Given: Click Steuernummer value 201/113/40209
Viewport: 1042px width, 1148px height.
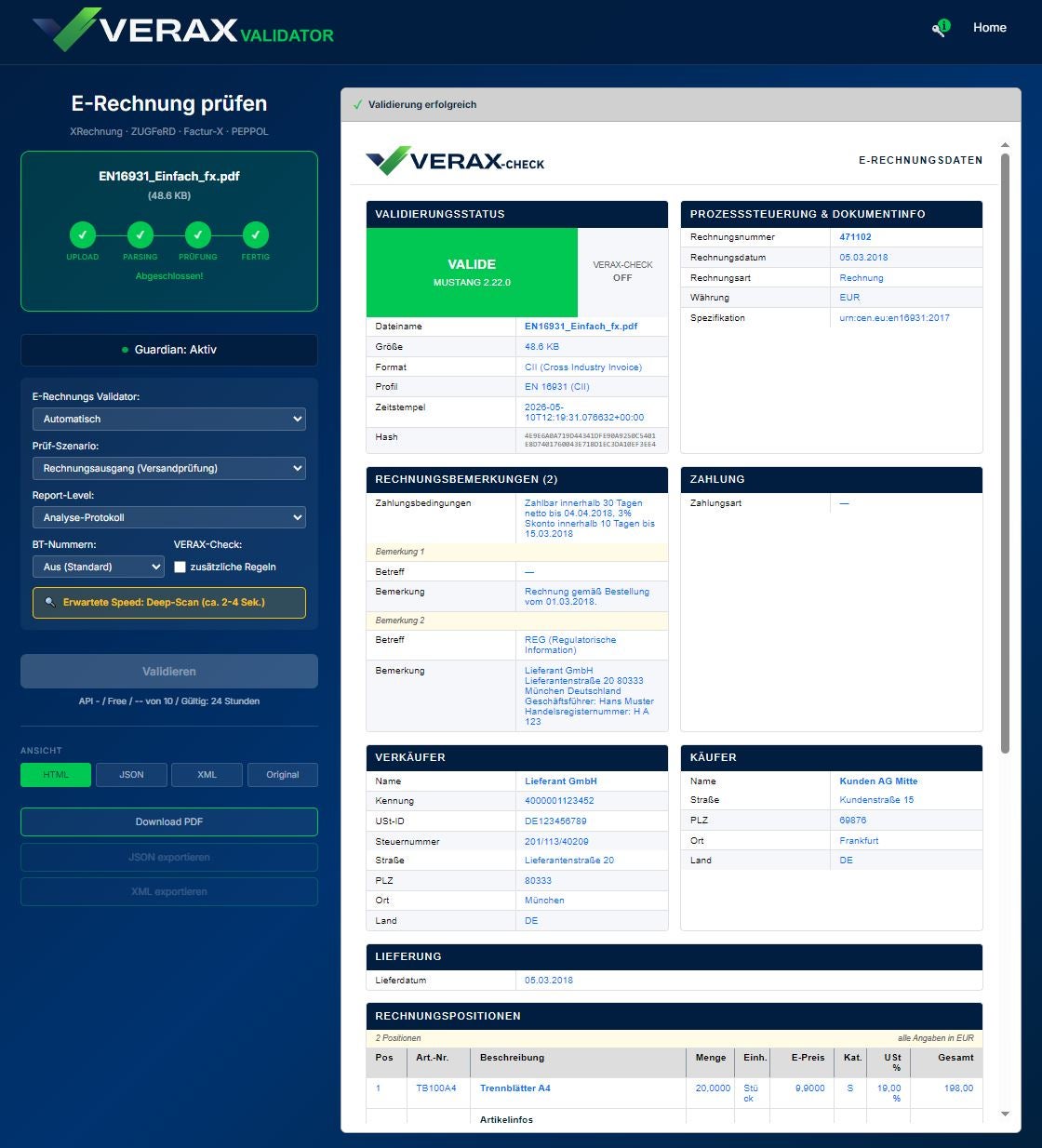Looking at the screenshot, I should [556, 842].
